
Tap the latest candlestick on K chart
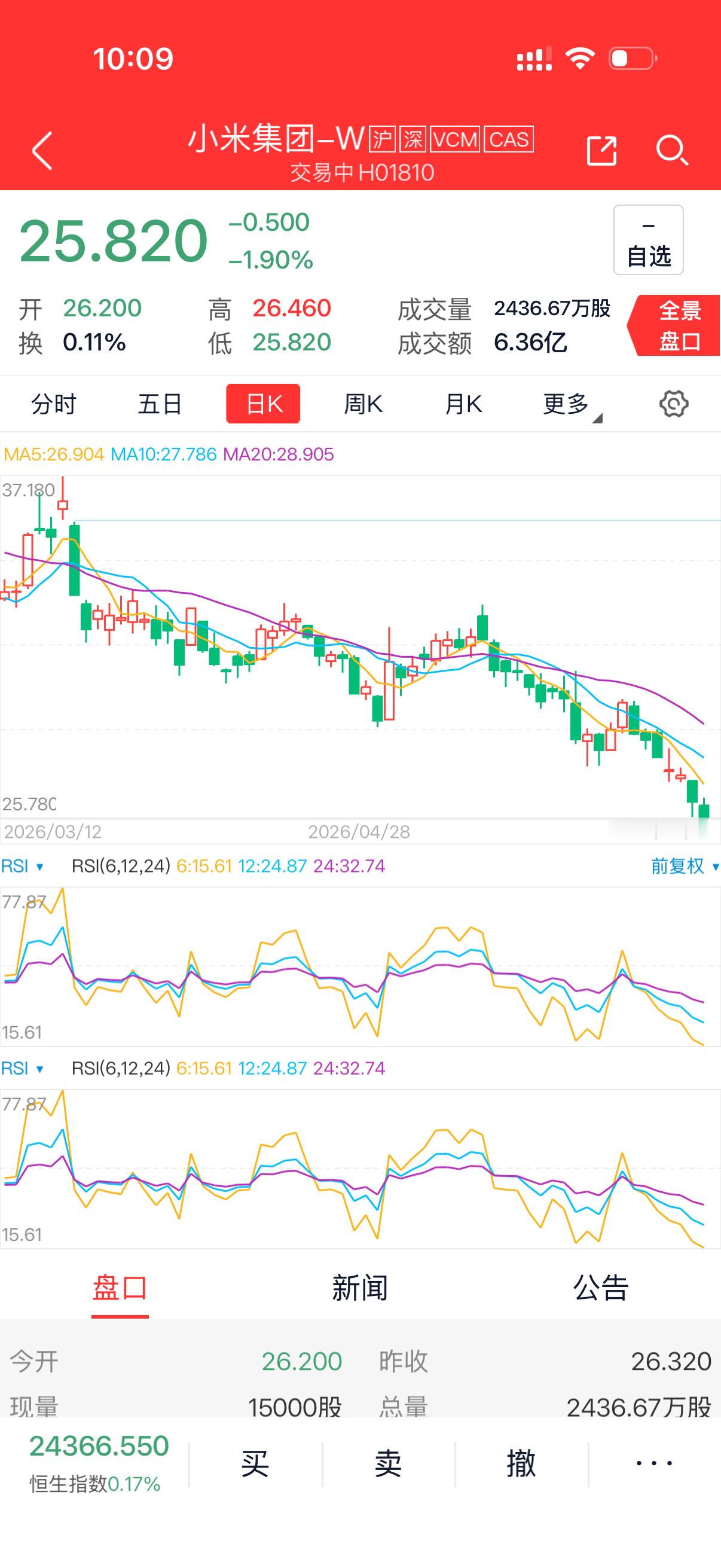(x=704, y=810)
